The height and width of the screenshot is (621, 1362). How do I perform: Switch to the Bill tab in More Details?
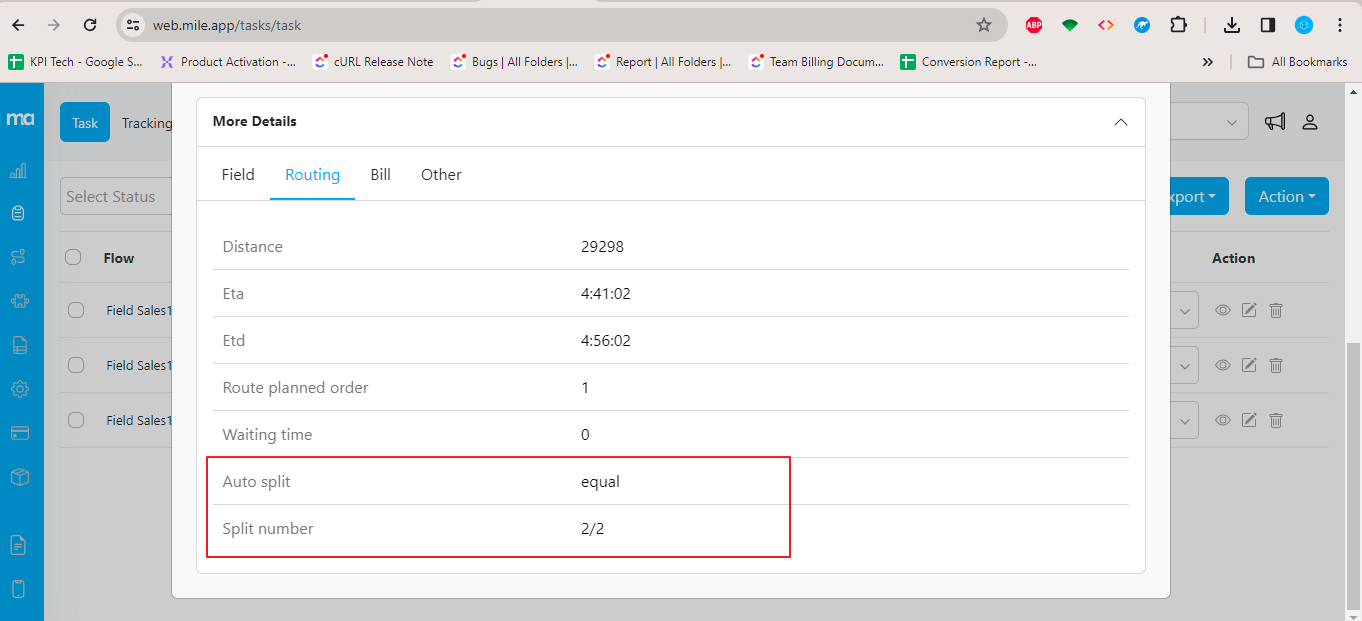click(x=380, y=174)
